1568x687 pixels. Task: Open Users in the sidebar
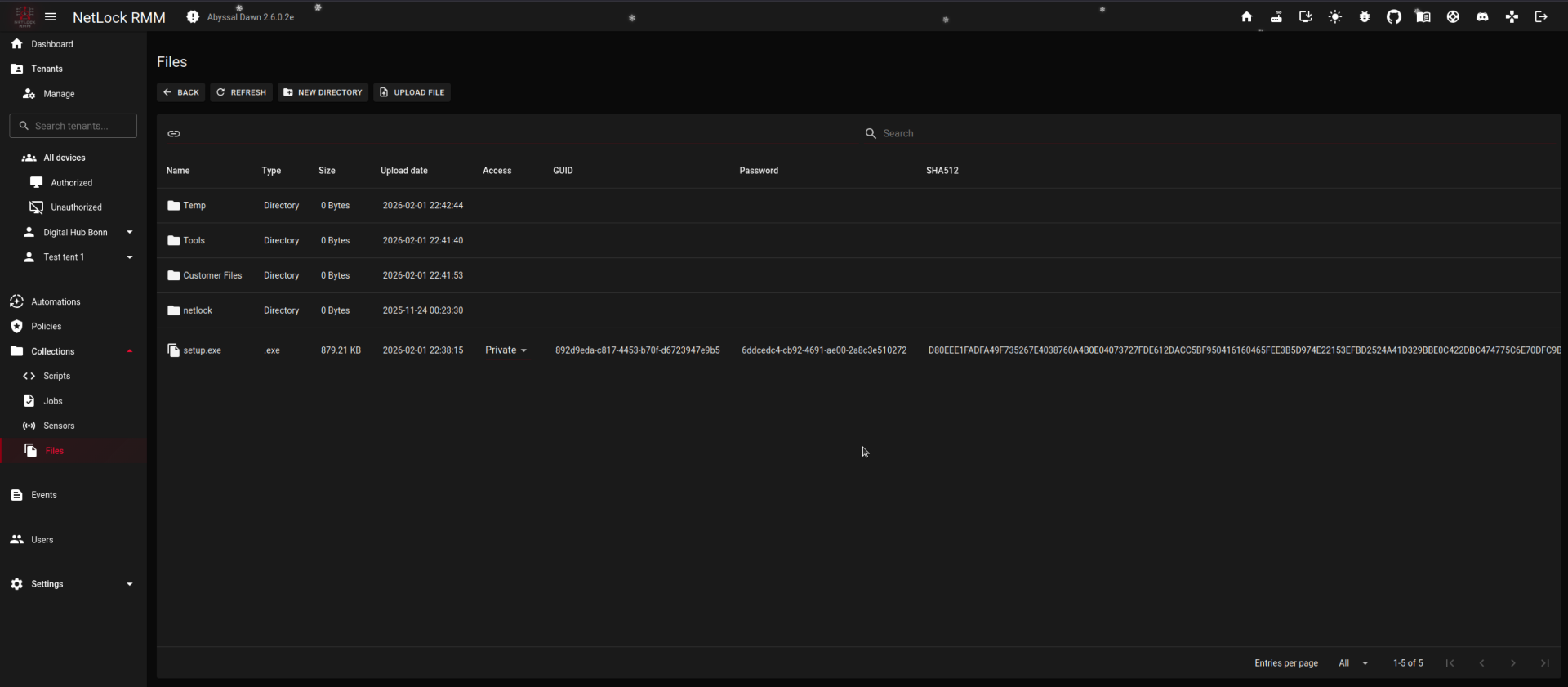click(x=73, y=540)
